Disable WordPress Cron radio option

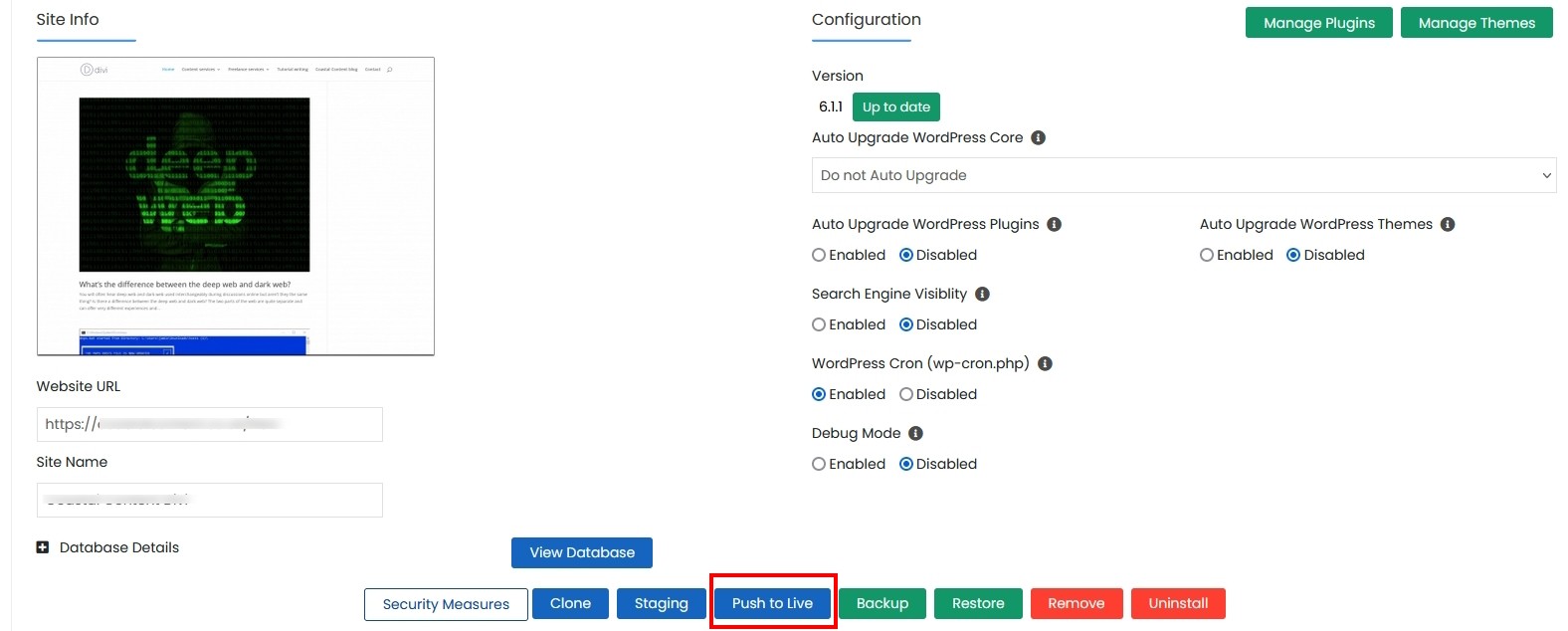click(906, 394)
